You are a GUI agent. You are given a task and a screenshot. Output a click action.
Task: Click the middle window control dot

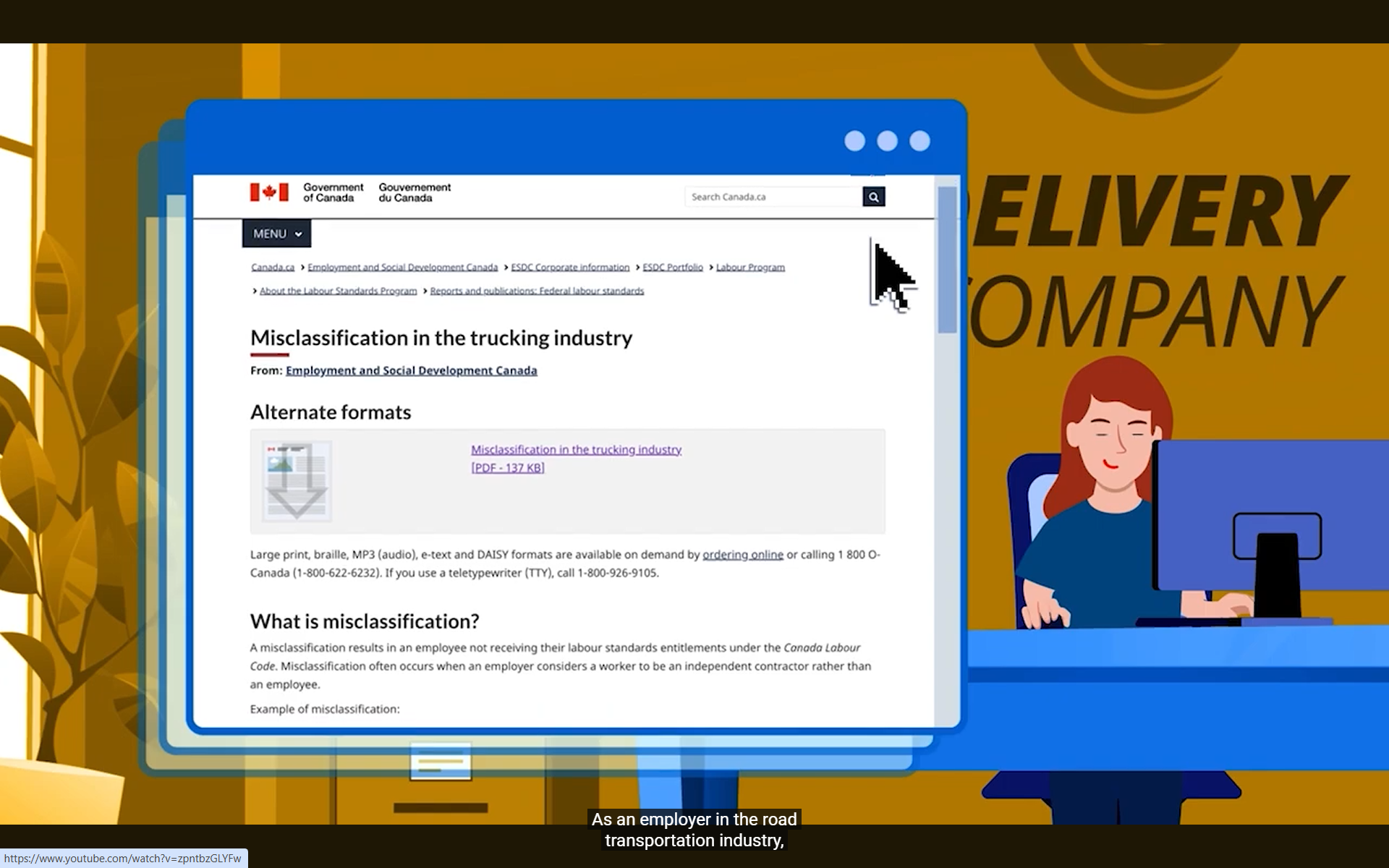click(887, 141)
